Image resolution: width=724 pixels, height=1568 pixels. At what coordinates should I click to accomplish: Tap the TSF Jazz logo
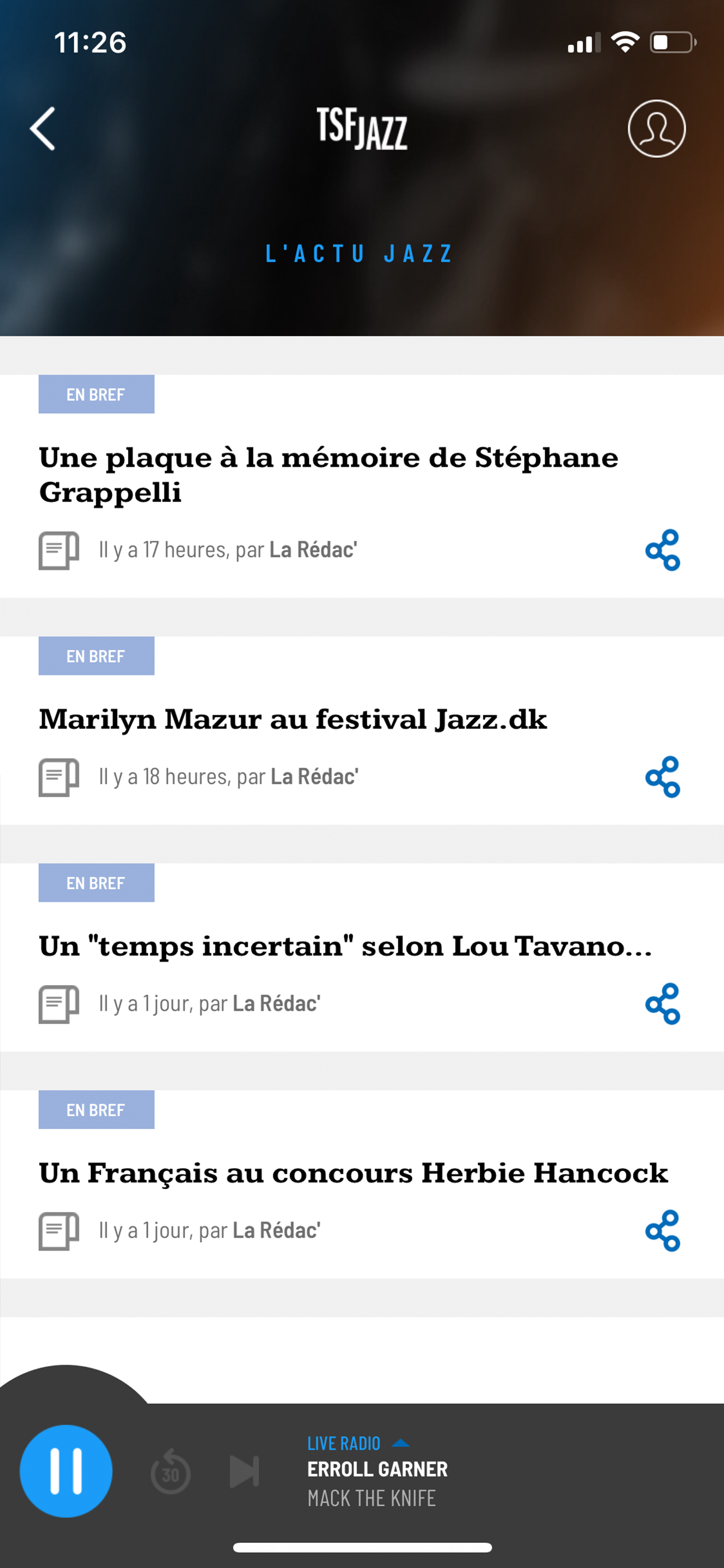[x=362, y=128]
